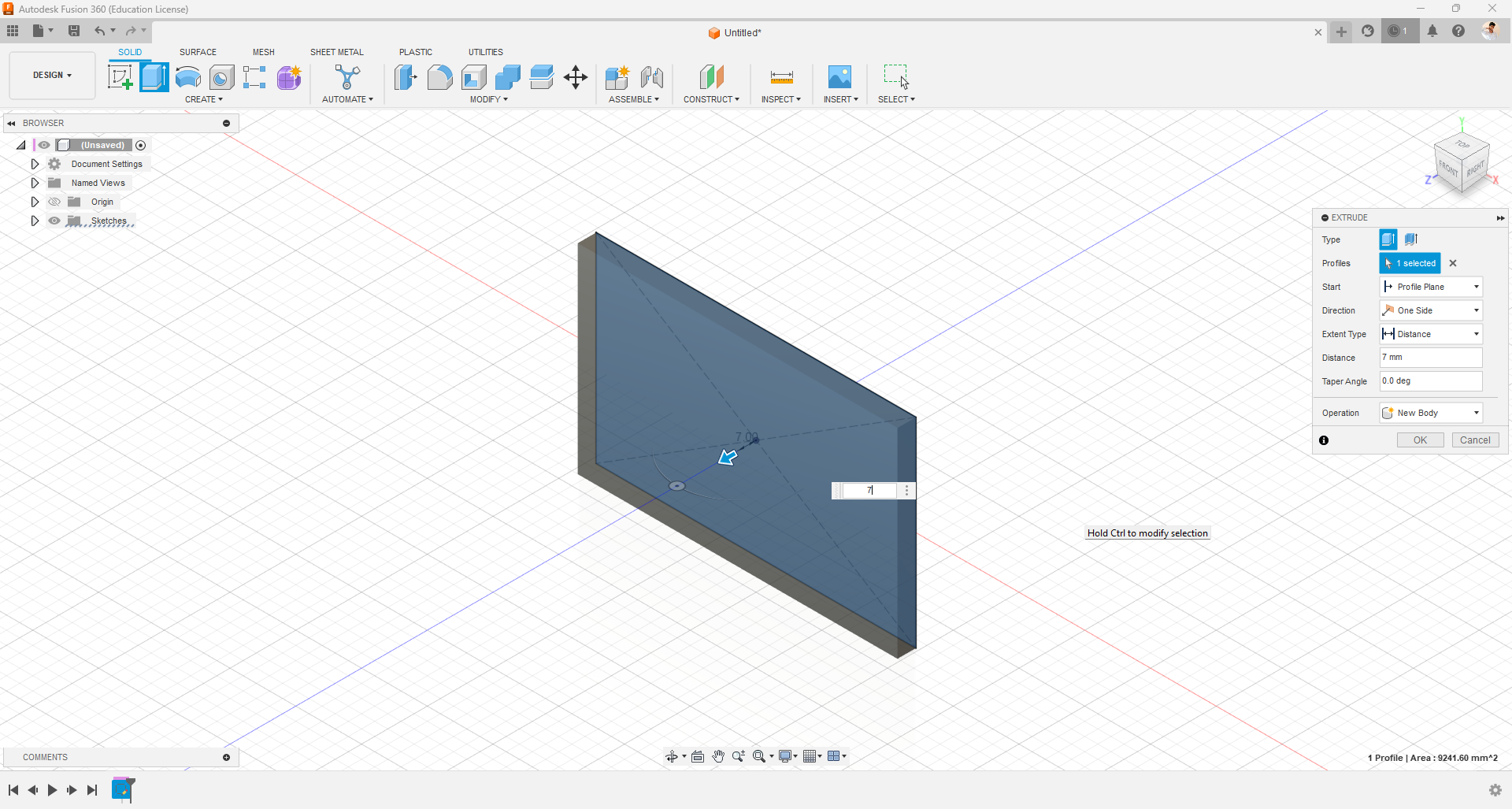
Task: Select the Joint tool
Action: pos(652,77)
